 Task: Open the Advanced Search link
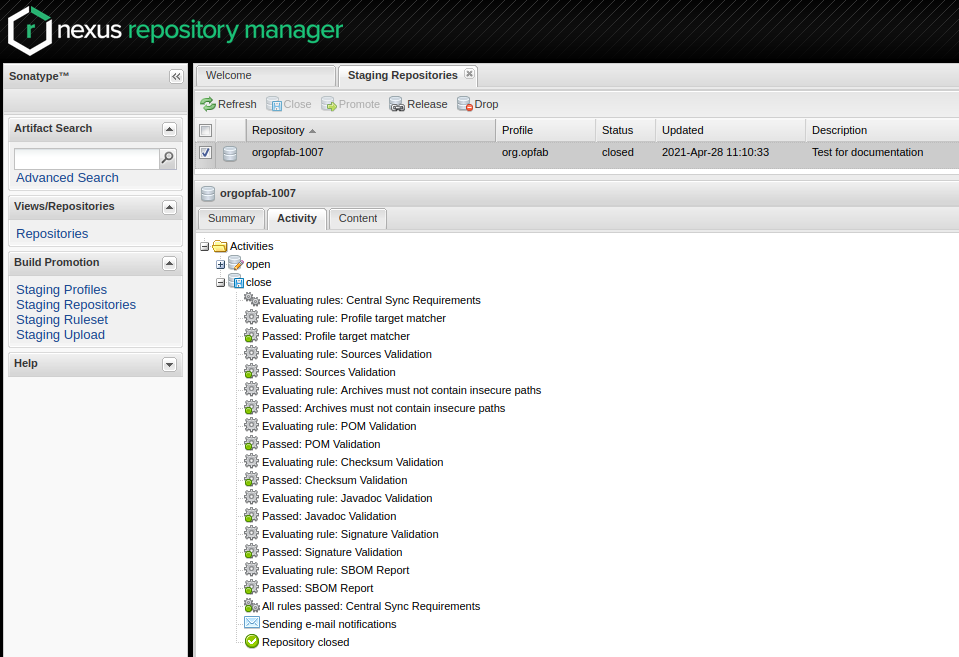click(67, 177)
